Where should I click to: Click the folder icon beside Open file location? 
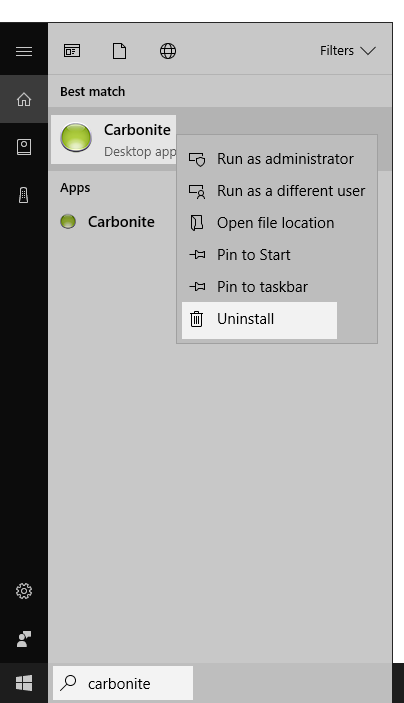coord(197,223)
